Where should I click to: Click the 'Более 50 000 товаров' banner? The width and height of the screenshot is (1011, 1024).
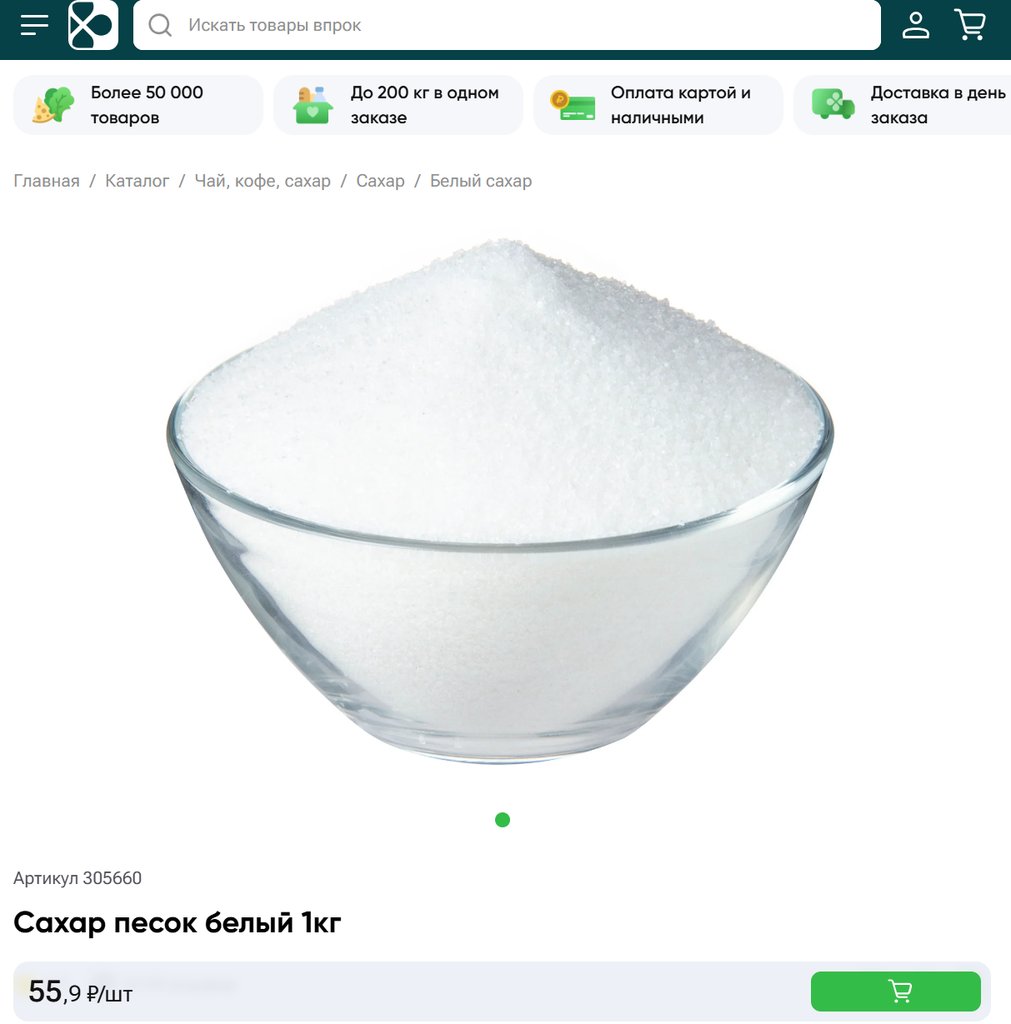coord(138,105)
